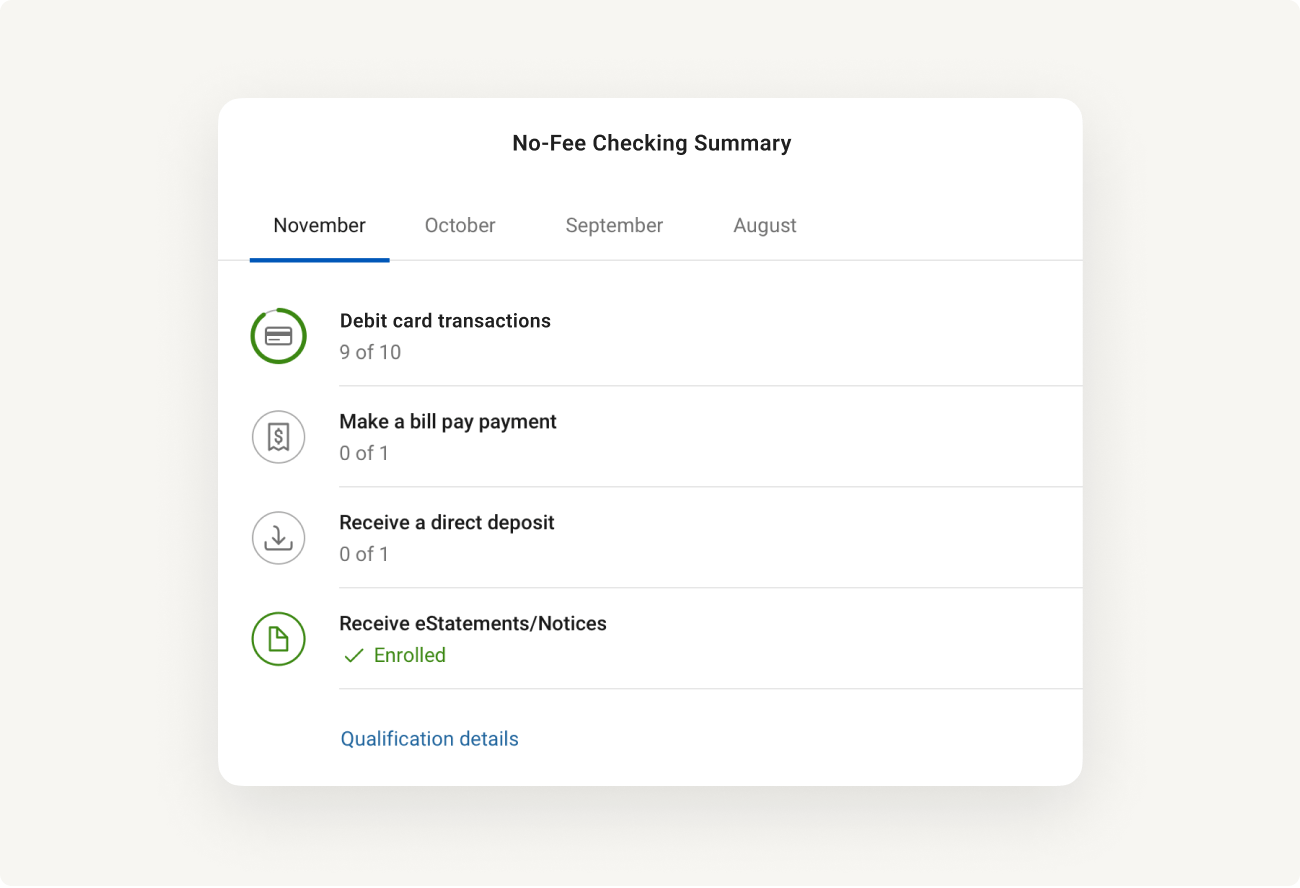Click the No-Fee Checking Summary title
Image resolution: width=1300 pixels, height=888 pixels.
click(x=651, y=143)
